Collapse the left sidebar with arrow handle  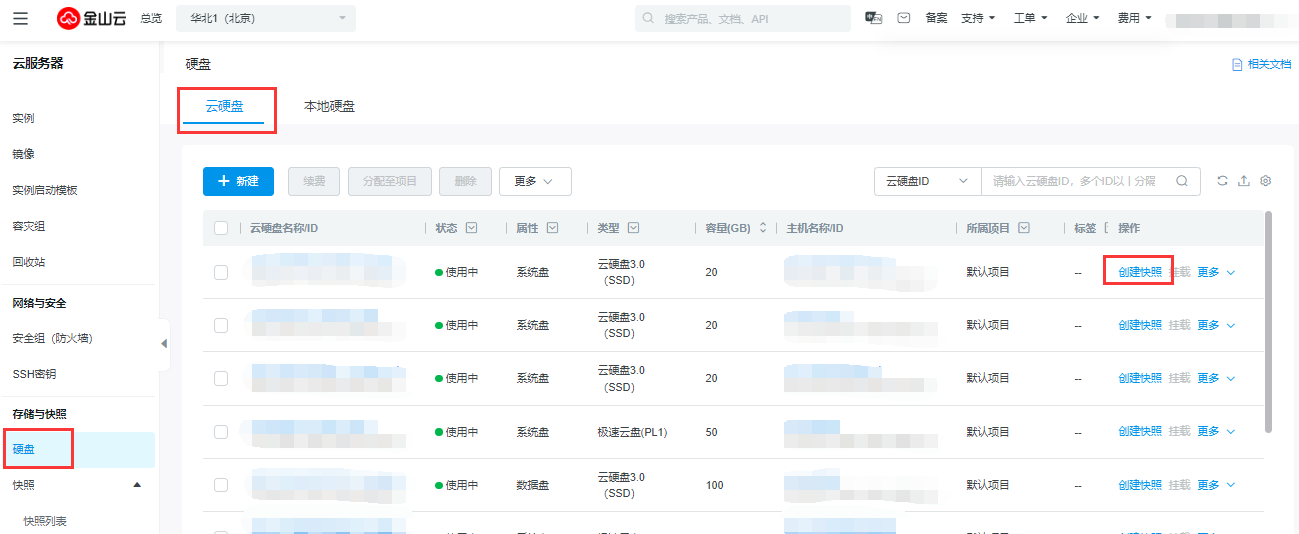coord(164,344)
